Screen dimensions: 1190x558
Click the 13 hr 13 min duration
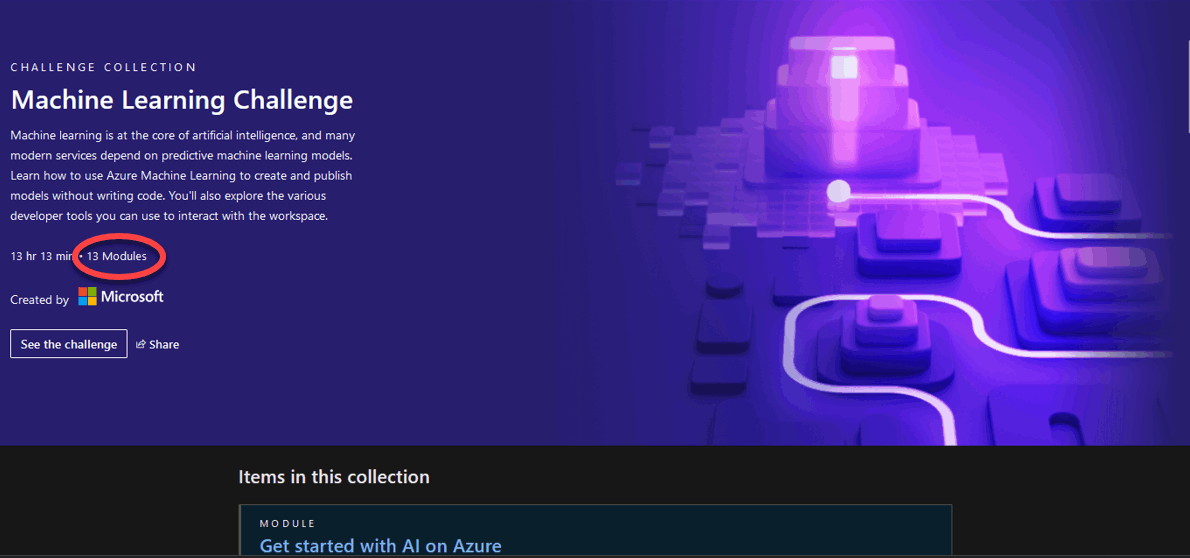pyautogui.click(x=43, y=257)
